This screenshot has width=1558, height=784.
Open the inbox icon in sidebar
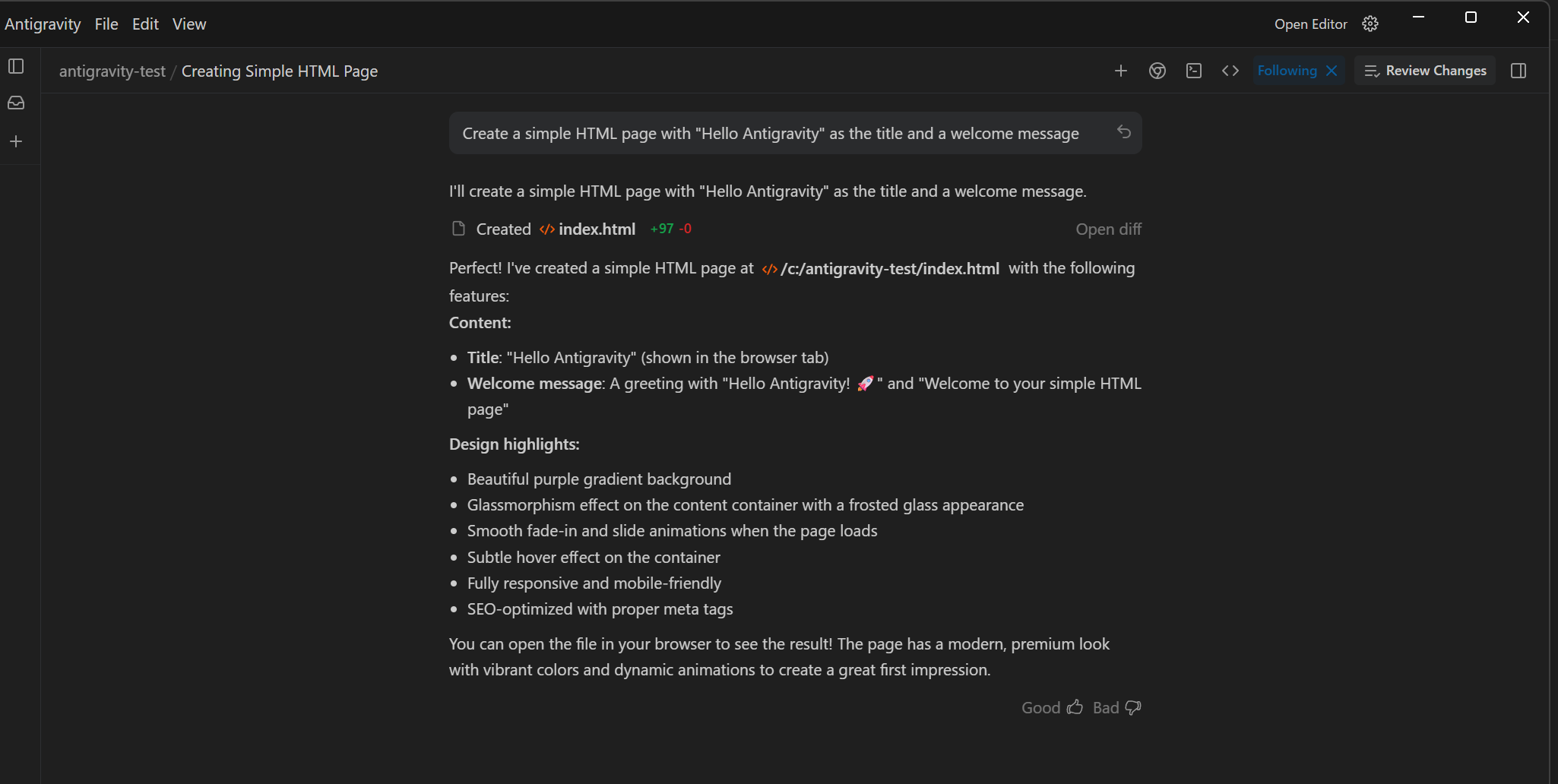[16, 103]
